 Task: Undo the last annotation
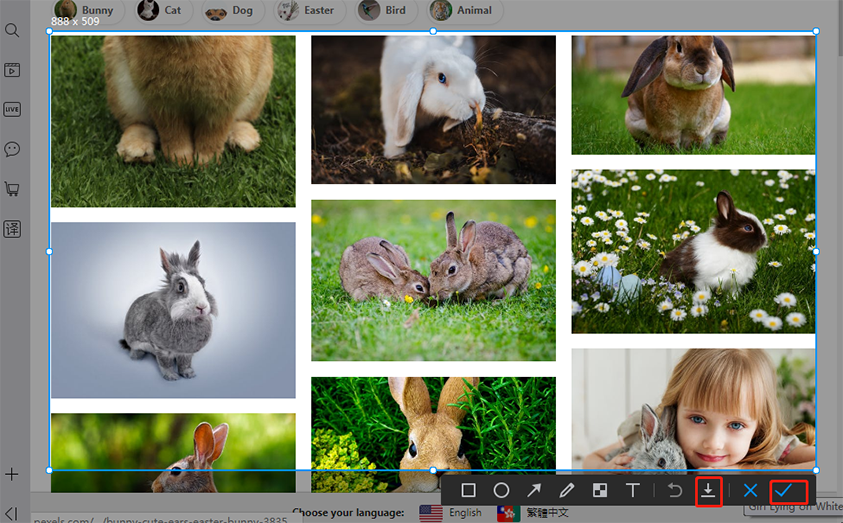click(x=675, y=491)
